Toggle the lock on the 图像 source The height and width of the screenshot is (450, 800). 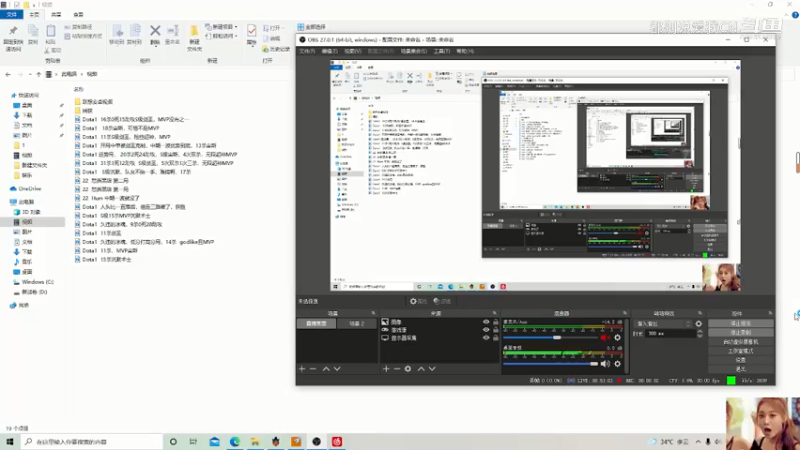495,322
